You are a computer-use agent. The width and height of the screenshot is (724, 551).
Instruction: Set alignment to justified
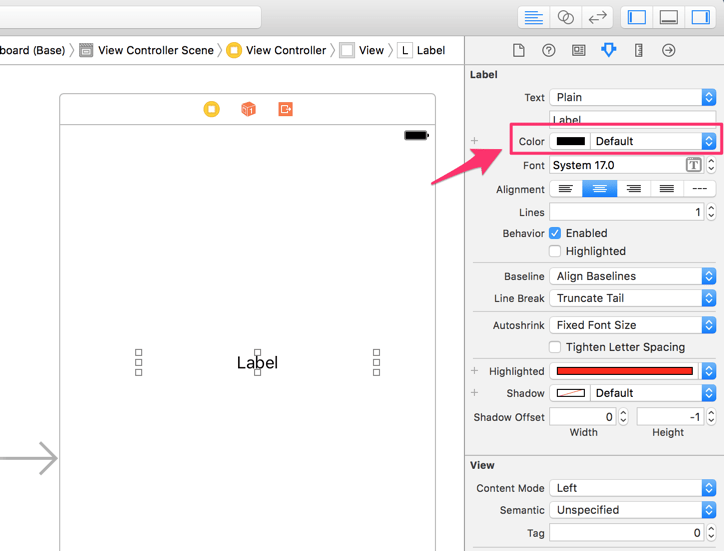[667, 189]
